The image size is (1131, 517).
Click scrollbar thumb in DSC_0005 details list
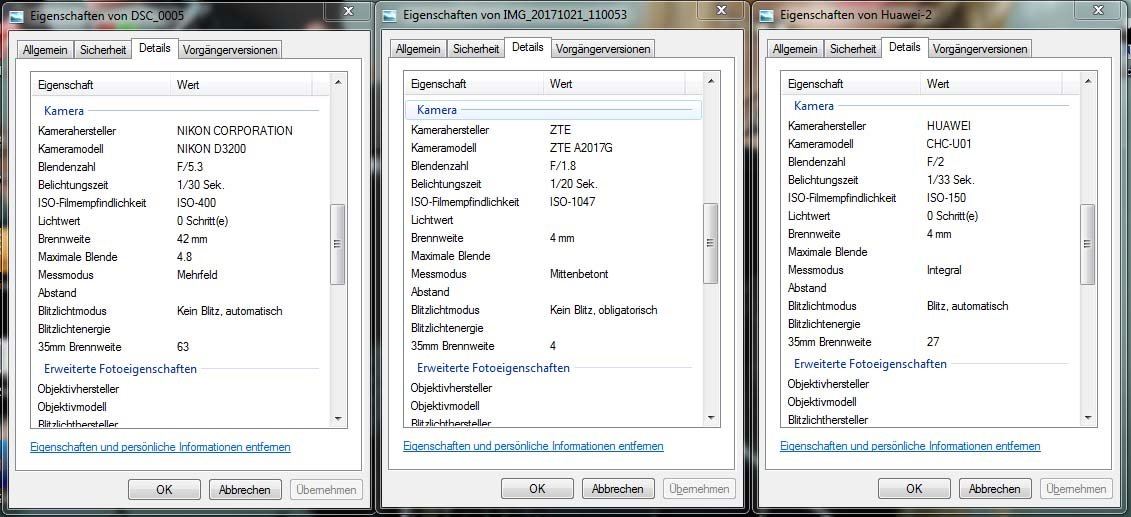click(338, 244)
